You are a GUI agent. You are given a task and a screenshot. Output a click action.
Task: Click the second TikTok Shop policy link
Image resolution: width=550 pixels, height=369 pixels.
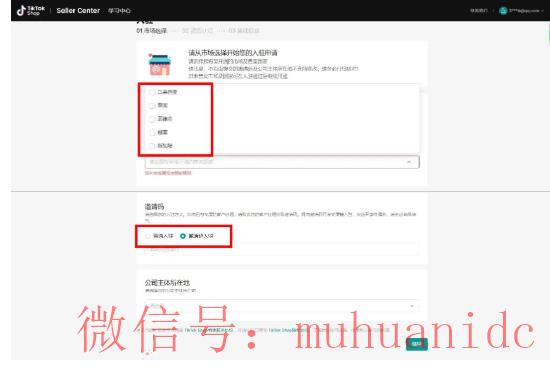coord(287,330)
